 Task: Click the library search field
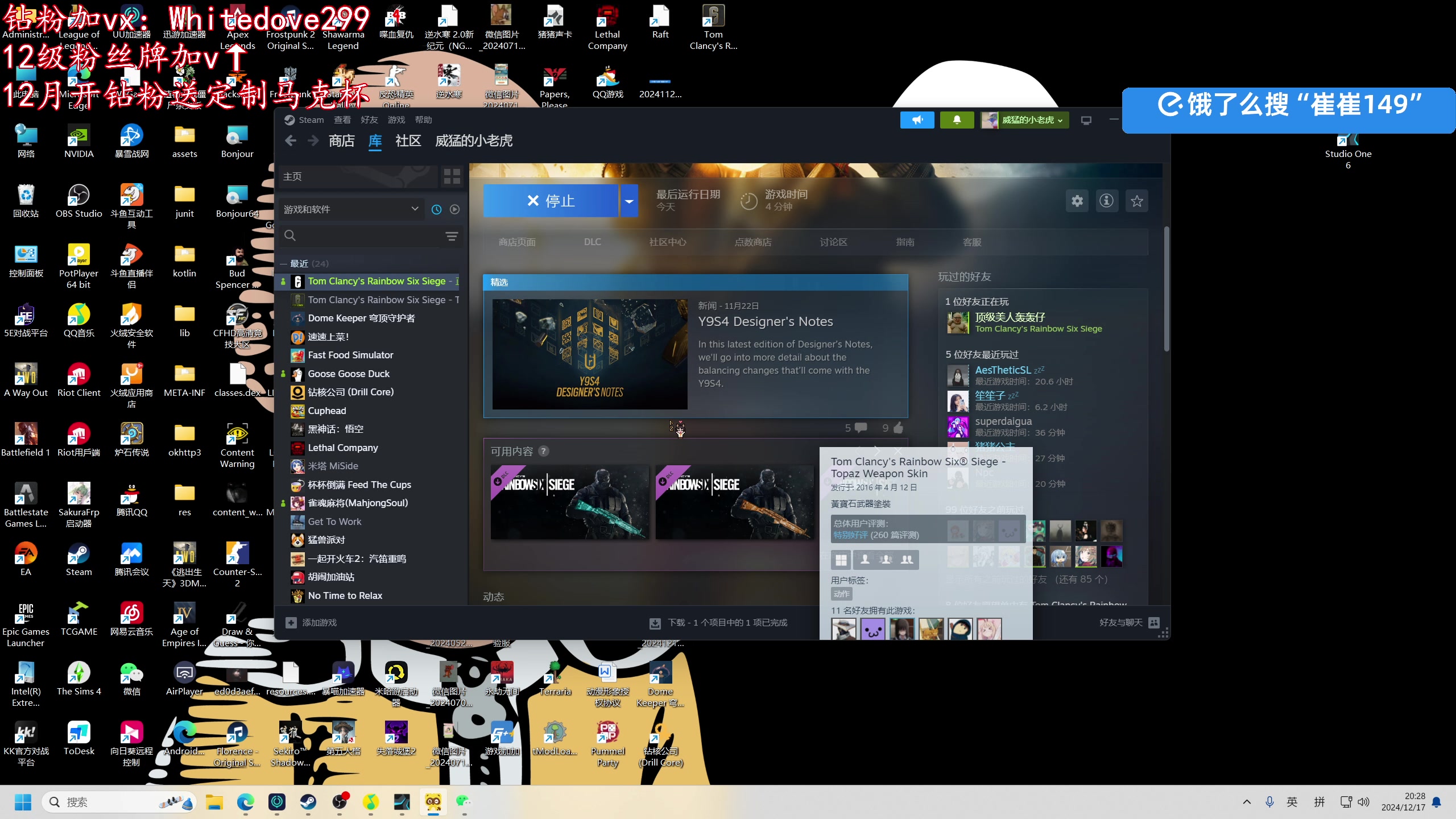coord(369,235)
